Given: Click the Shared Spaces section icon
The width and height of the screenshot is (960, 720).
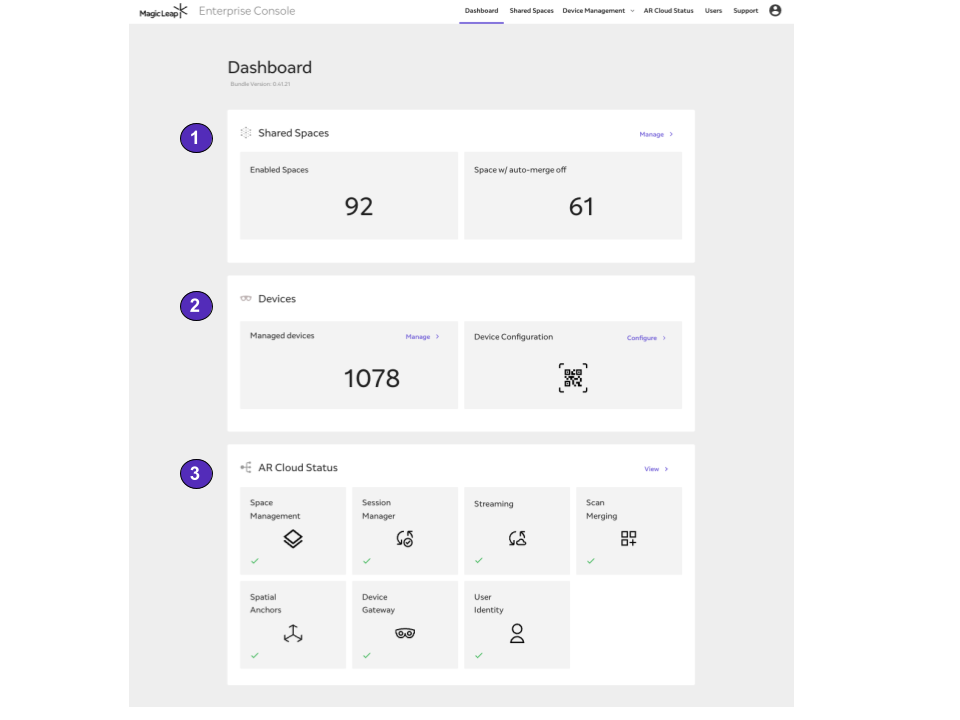Looking at the screenshot, I should (x=246, y=133).
